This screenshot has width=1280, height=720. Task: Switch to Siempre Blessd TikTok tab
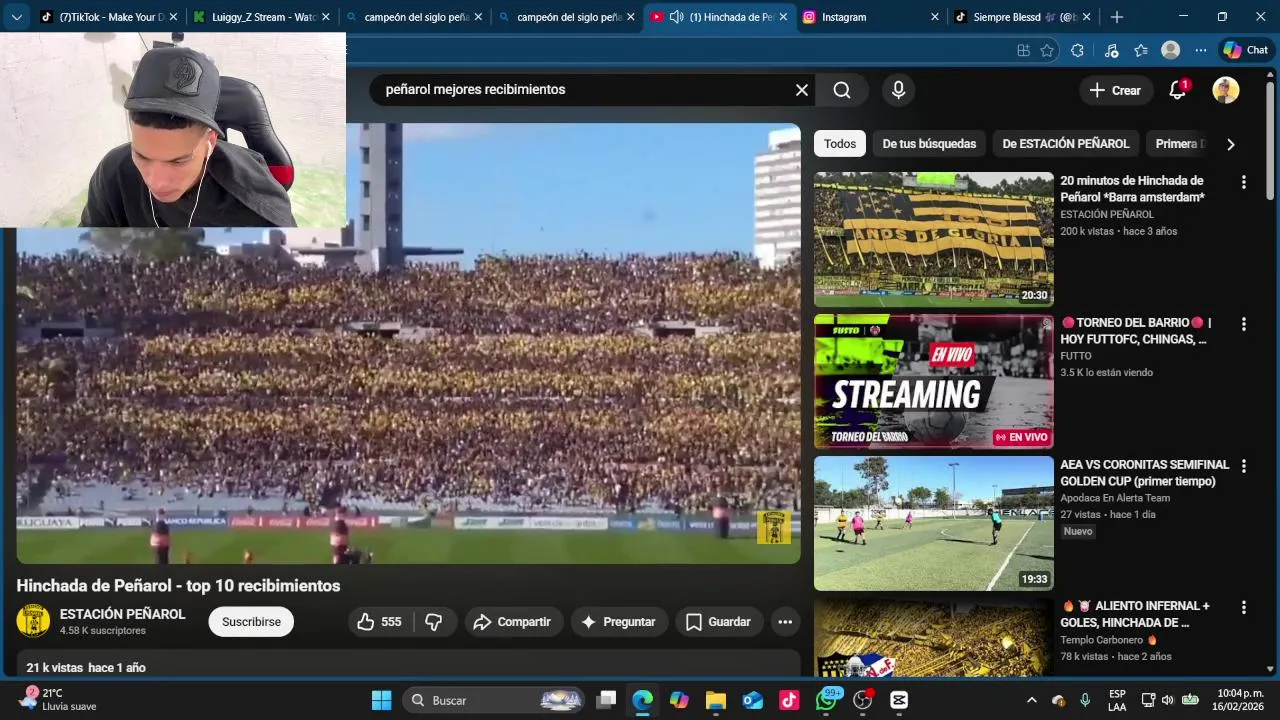[1023, 17]
